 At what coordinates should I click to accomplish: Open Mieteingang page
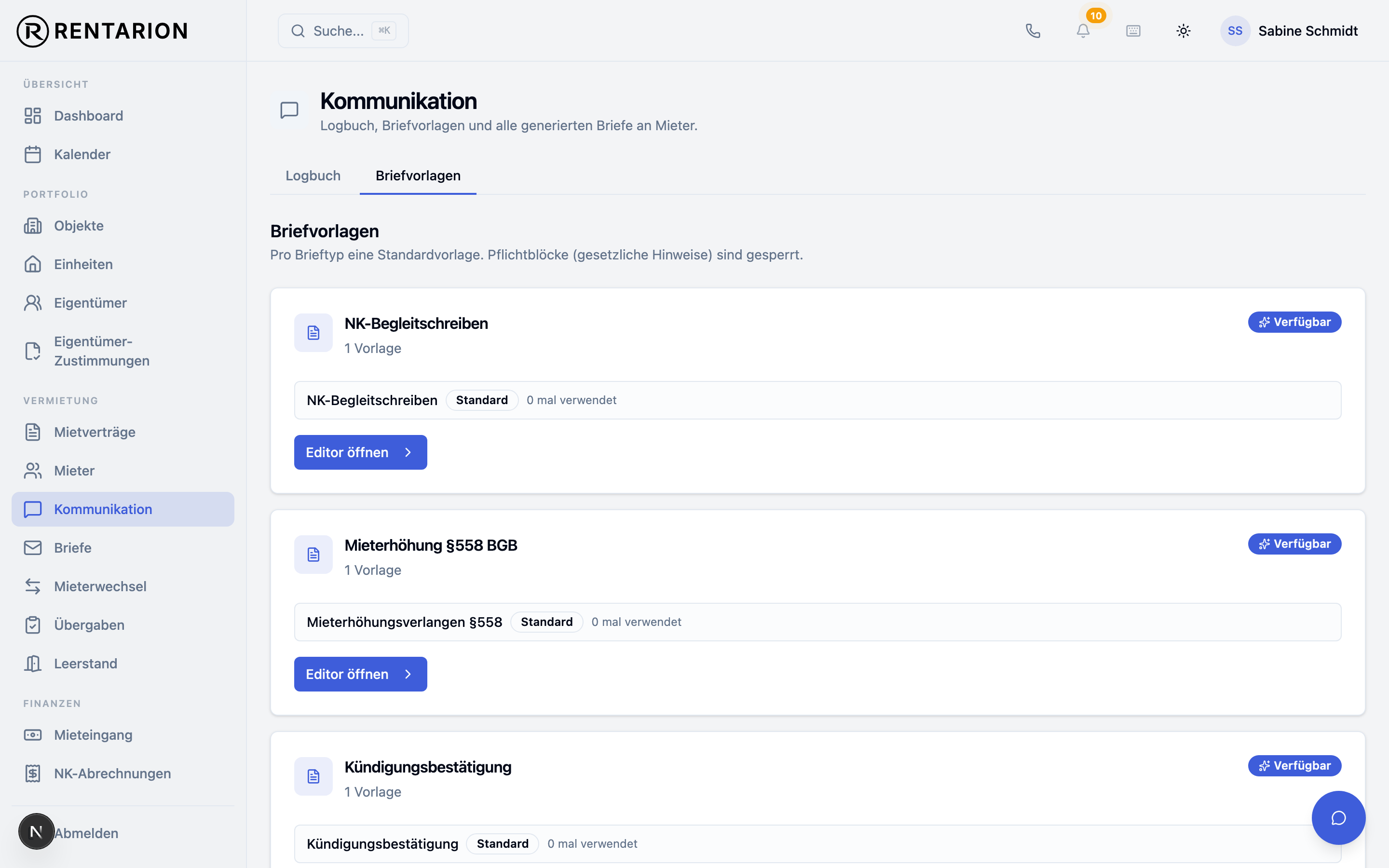pos(123,735)
